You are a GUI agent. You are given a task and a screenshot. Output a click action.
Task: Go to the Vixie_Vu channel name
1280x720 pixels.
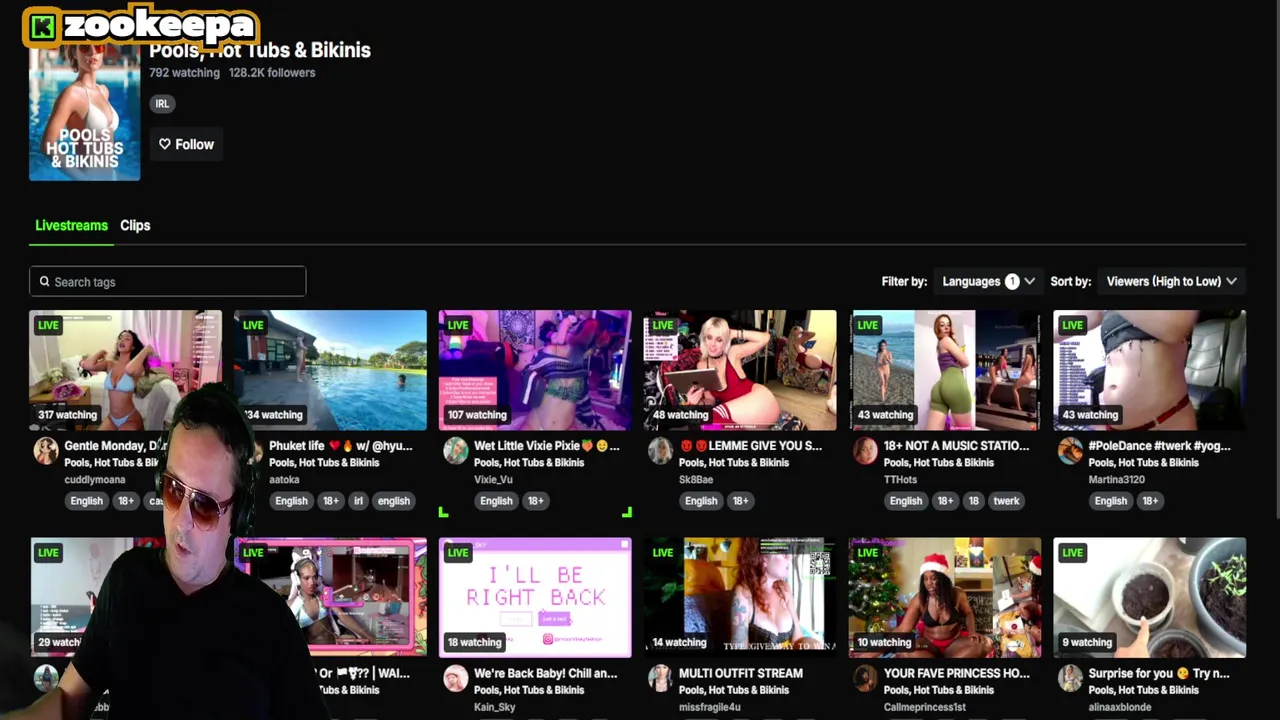[493, 480]
